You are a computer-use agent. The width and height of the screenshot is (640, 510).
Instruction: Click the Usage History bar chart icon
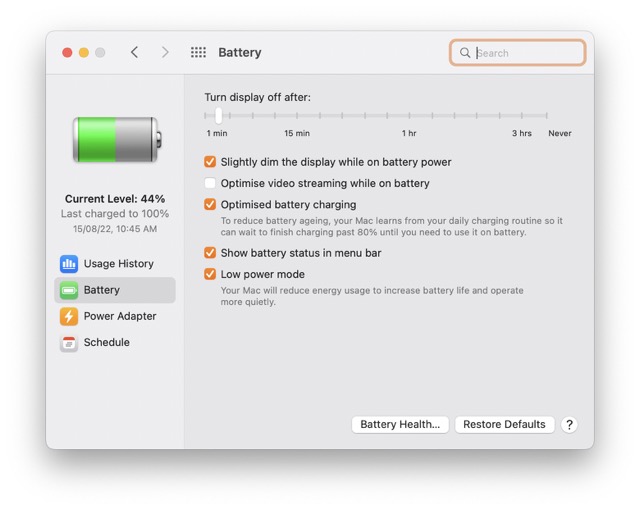(x=69, y=264)
